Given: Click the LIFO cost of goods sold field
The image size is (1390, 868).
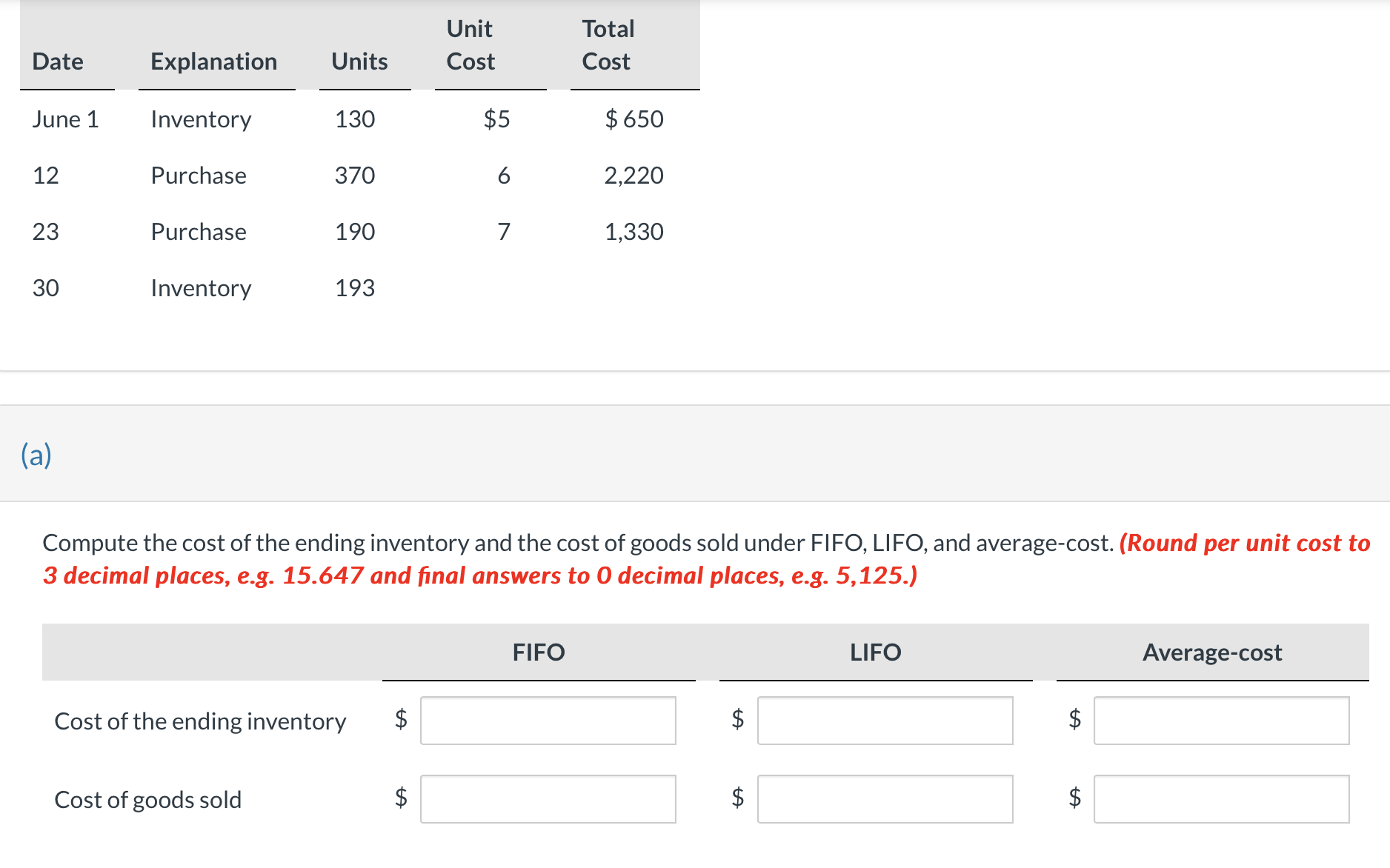Looking at the screenshot, I should pyautogui.click(x=885, y=799).
